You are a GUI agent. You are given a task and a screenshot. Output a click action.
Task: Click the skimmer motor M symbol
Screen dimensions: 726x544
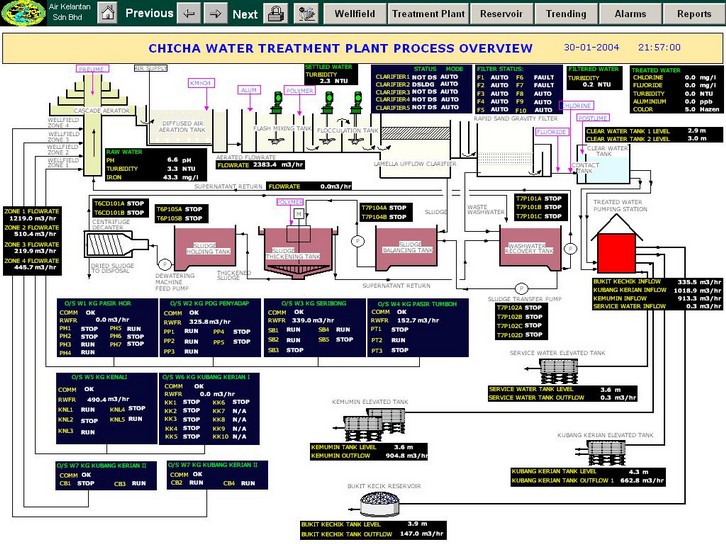pyautogui.click(x=299, y=213)
